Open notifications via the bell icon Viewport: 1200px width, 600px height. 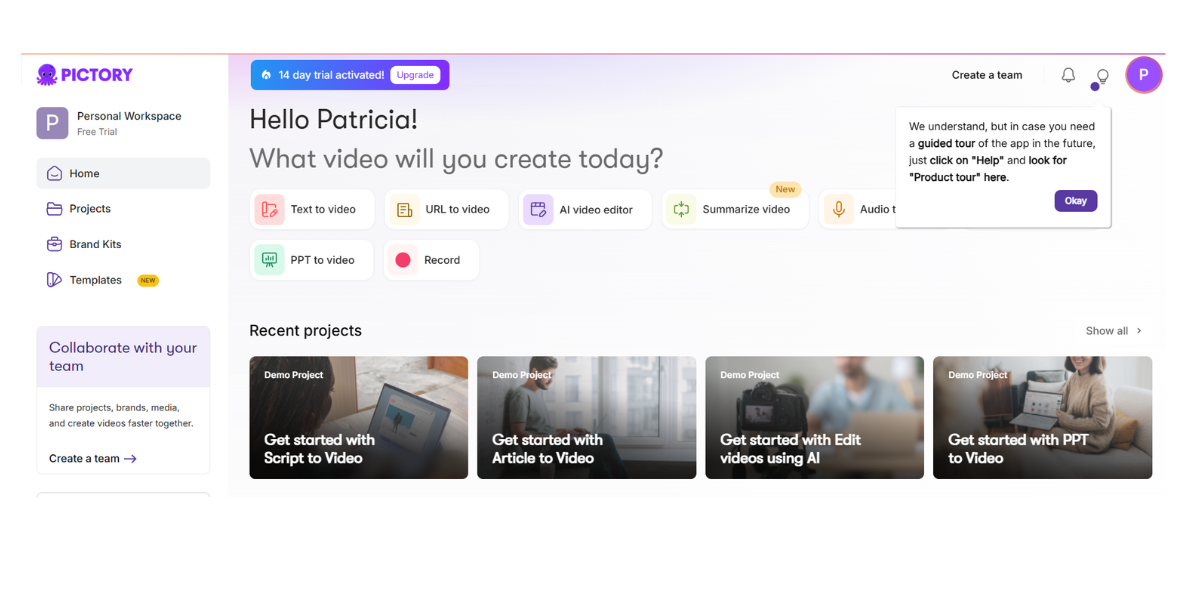1067,74
